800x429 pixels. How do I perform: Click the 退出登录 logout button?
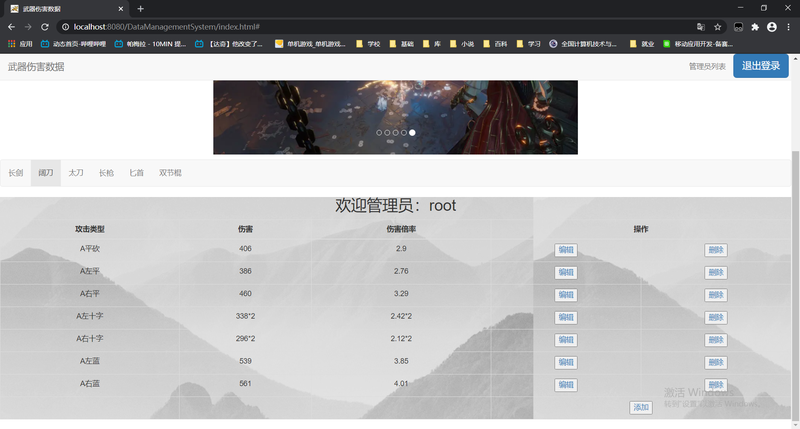click(761, 66)
